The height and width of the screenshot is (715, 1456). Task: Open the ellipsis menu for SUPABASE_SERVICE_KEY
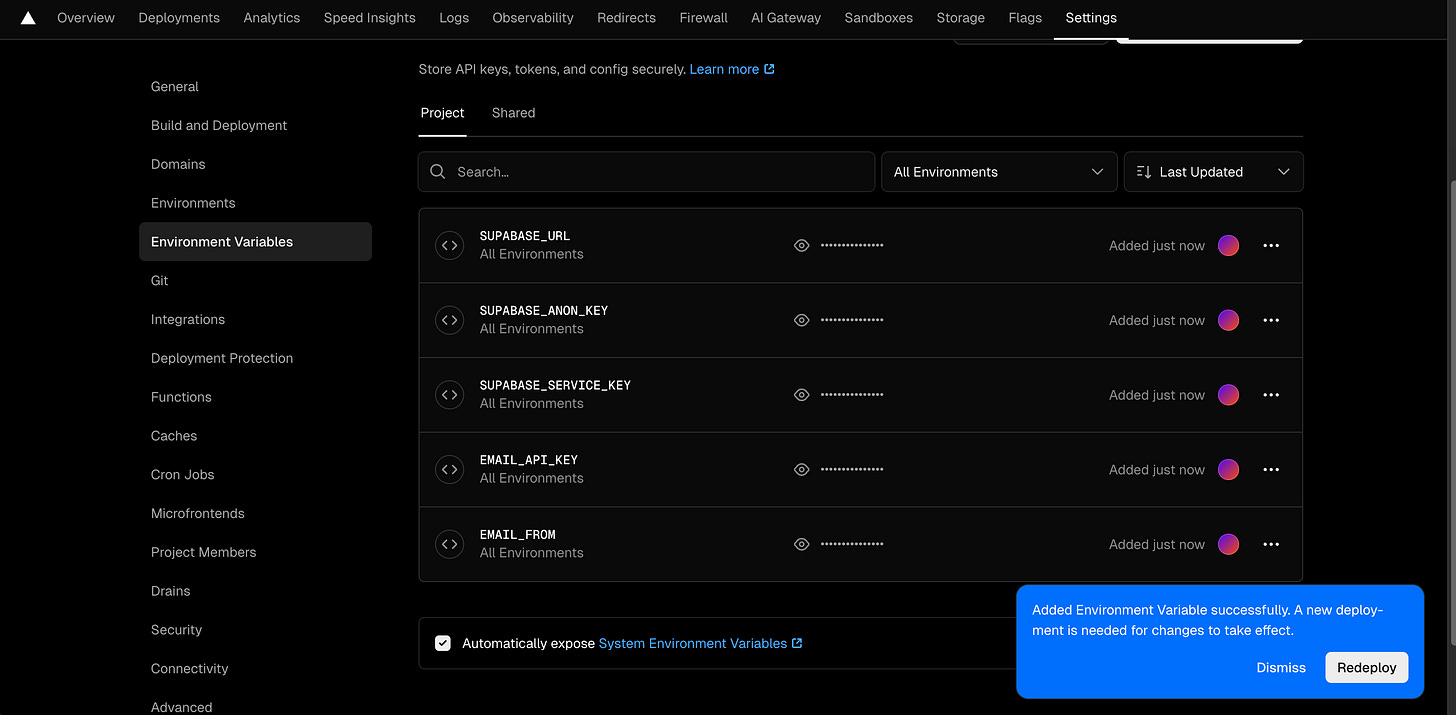pyautogui.click(x=1271, y=394)
